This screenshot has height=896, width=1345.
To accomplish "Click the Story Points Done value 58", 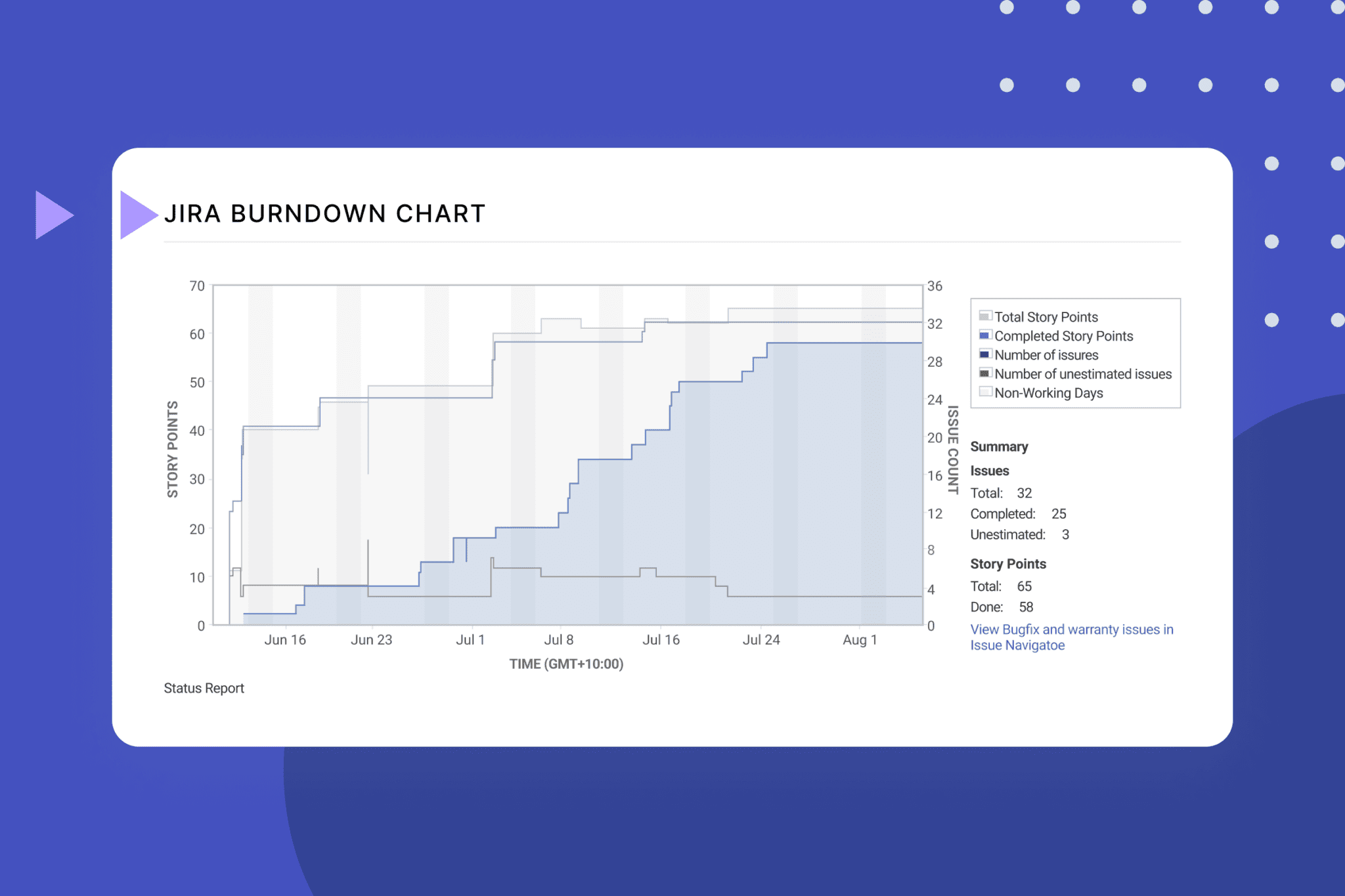I will click(x=1026, y=607).
